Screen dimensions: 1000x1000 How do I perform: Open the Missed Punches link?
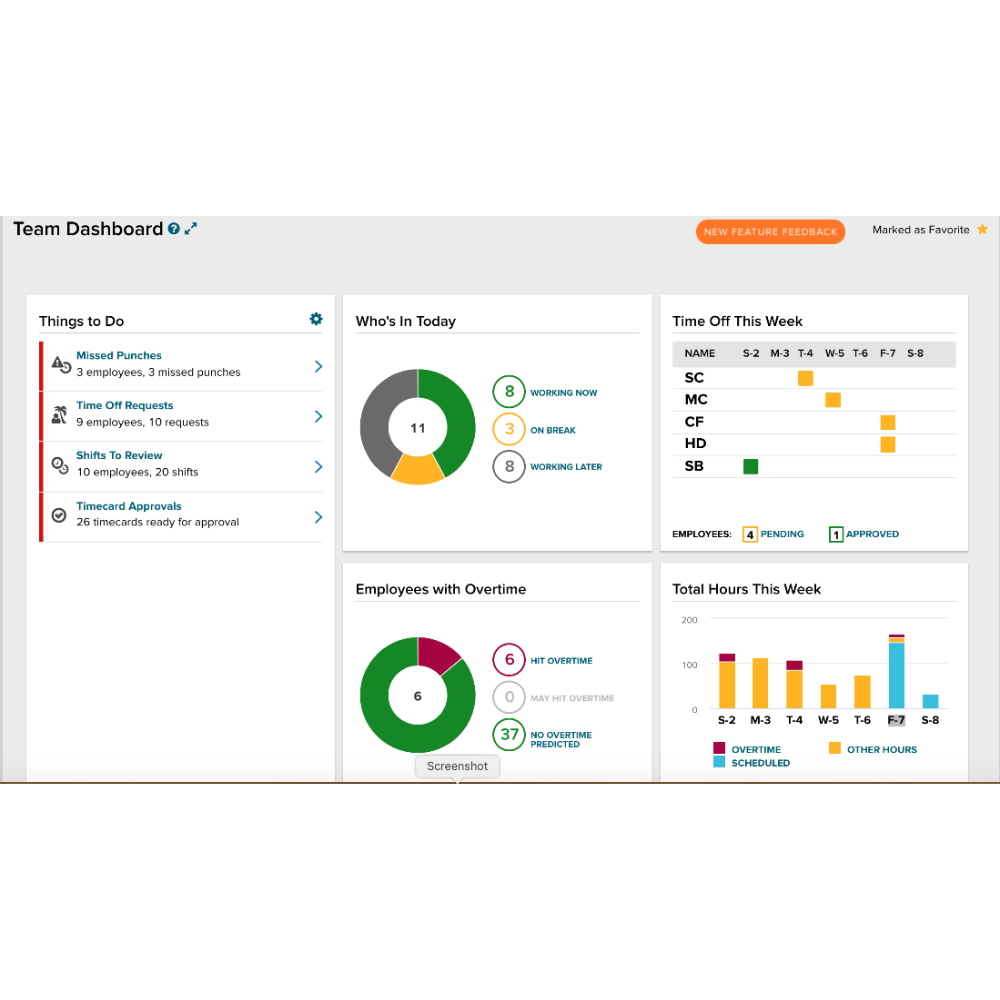point(119,356)
